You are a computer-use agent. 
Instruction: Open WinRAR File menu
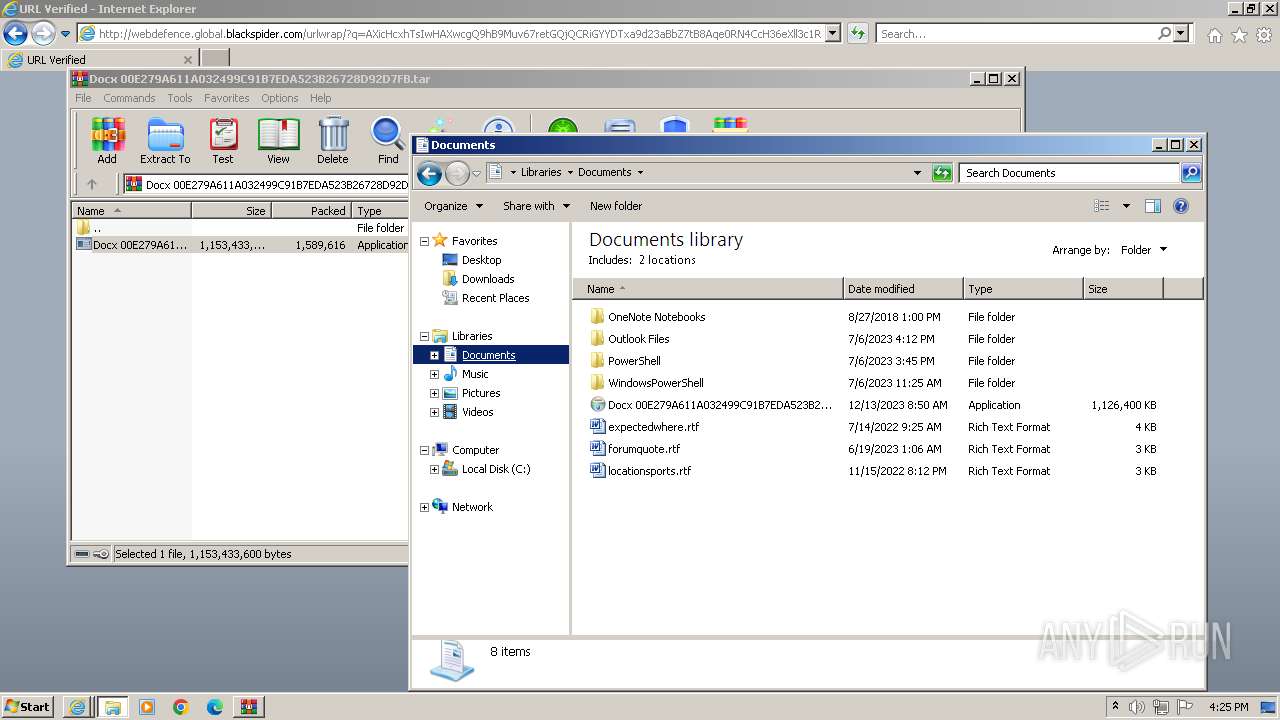tap(83, 98)
